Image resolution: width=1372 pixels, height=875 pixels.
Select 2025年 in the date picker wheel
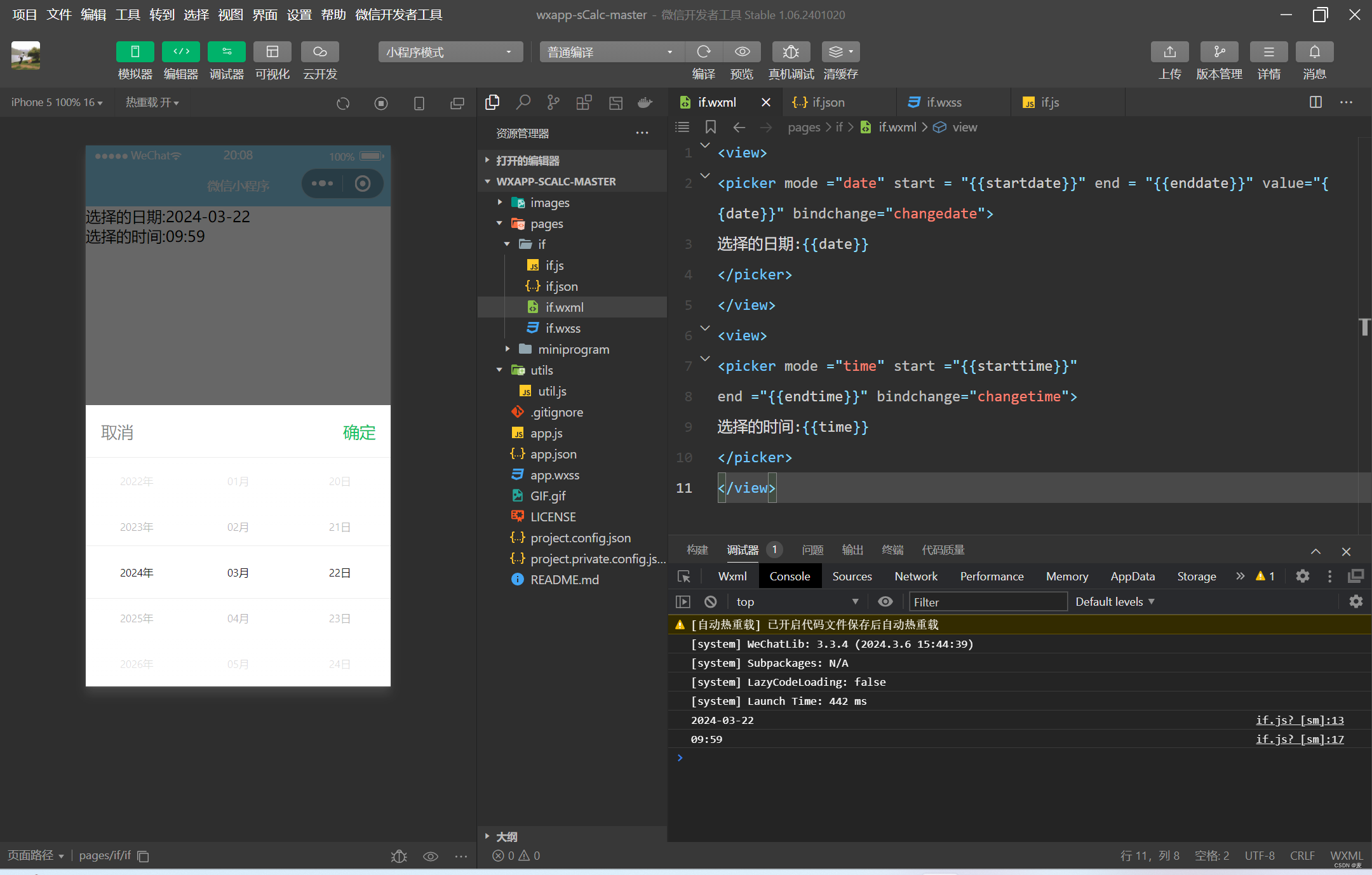[x=137, y=618]
